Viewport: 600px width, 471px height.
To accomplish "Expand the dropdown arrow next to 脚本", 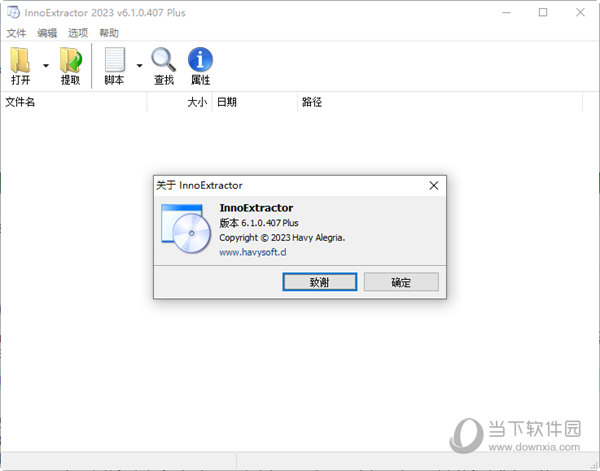I will tap(140, 66).
